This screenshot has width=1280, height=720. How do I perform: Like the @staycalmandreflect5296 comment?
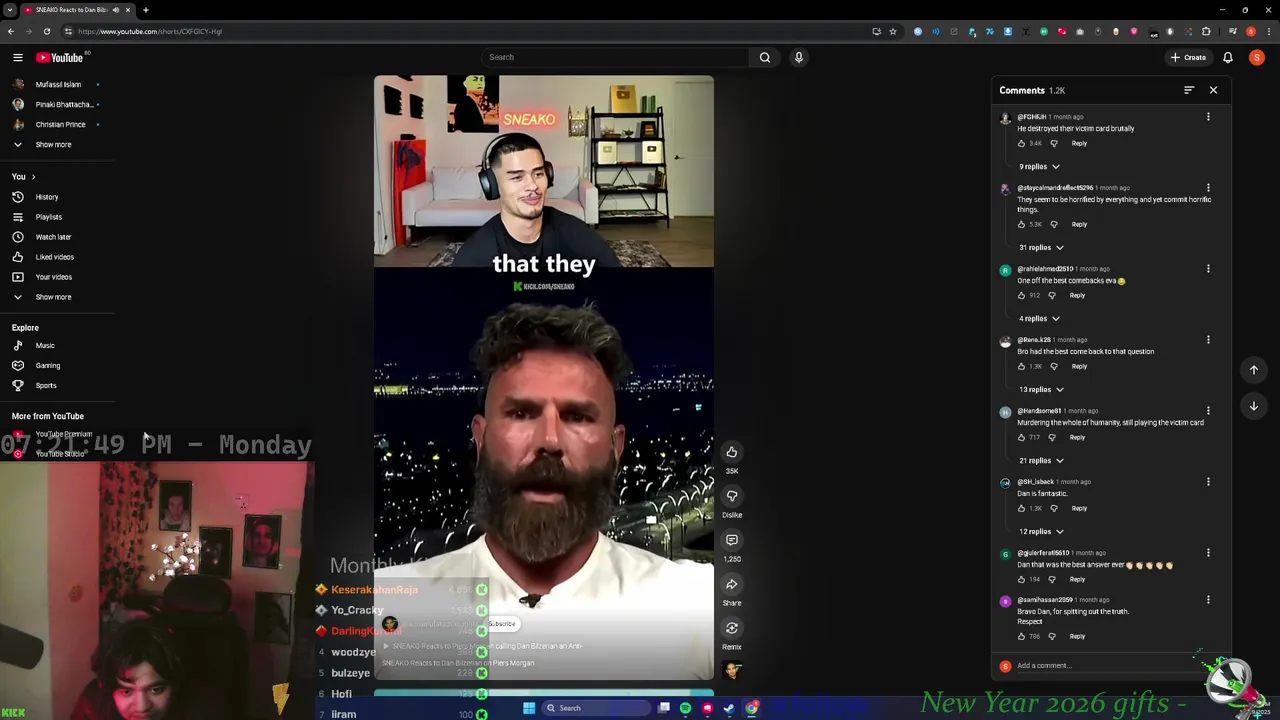(1021, 224)
